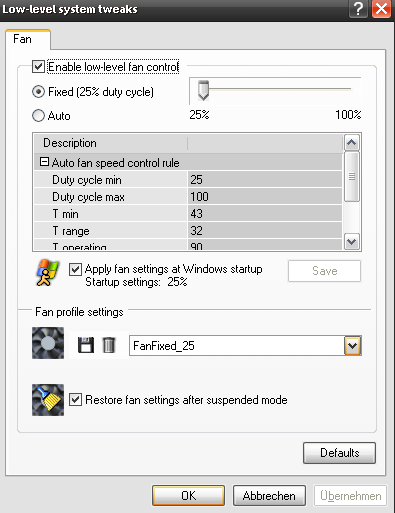The width and height of the screenshot is (395, 513).
Task: Collapse the Auto fan speed control rule
Action: (x=44, y=162)
